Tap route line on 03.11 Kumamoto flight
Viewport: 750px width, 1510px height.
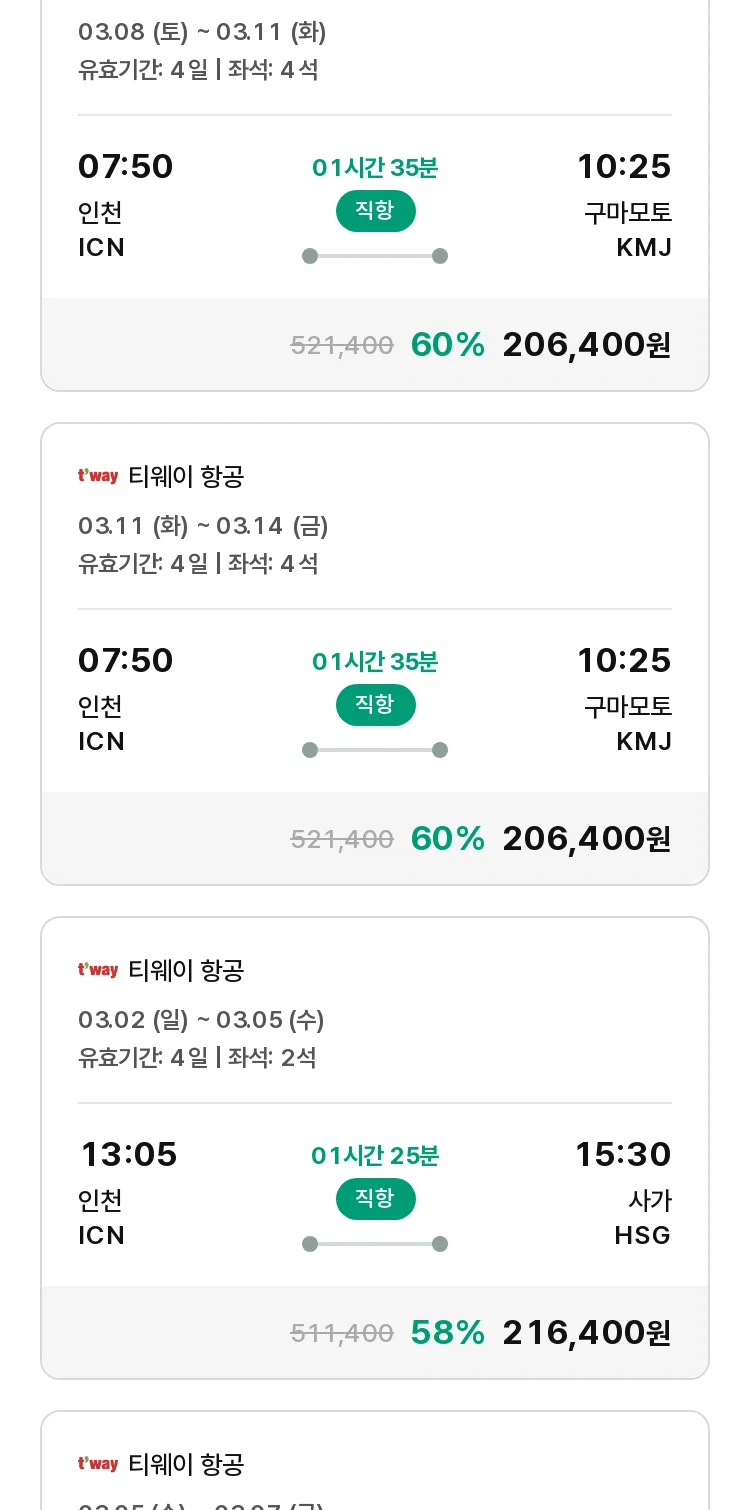click(x=375, y=750)
